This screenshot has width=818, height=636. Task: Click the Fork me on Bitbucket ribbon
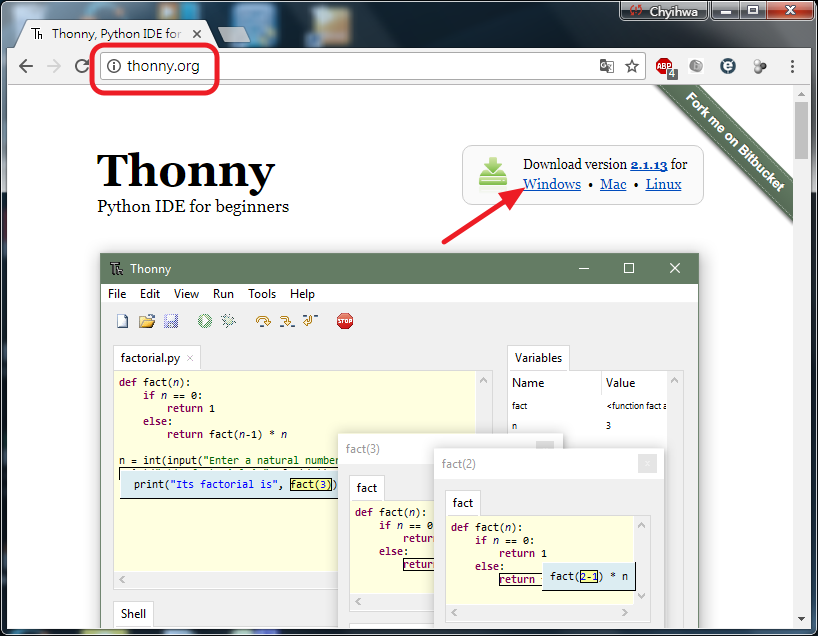click(x=735, y=142)
